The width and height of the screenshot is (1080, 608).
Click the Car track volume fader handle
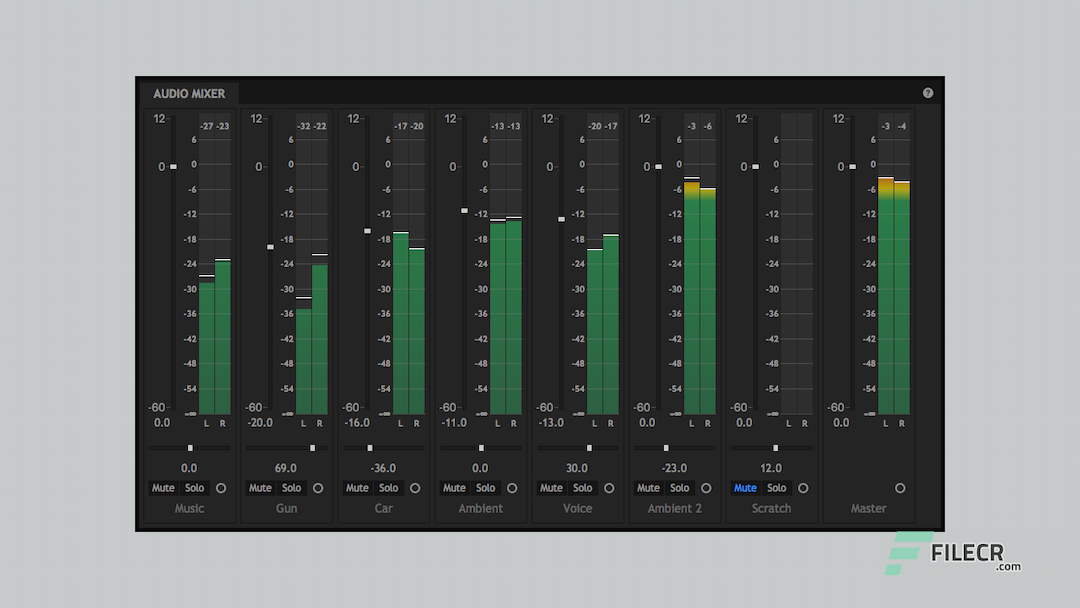point(367,231)
